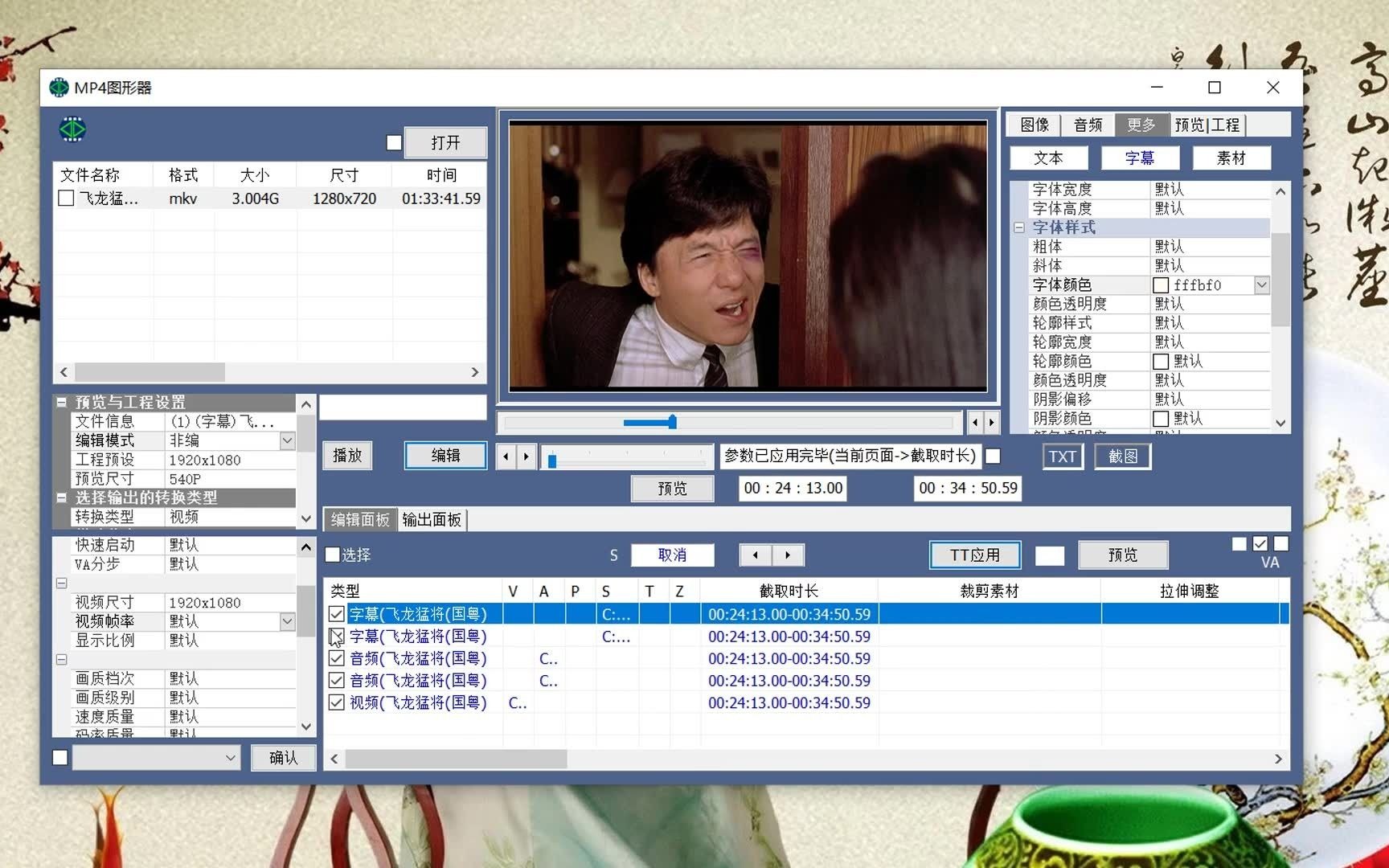Step video preview slider left arrow
The image size is (1389, 868).
[x=975, y=422]
